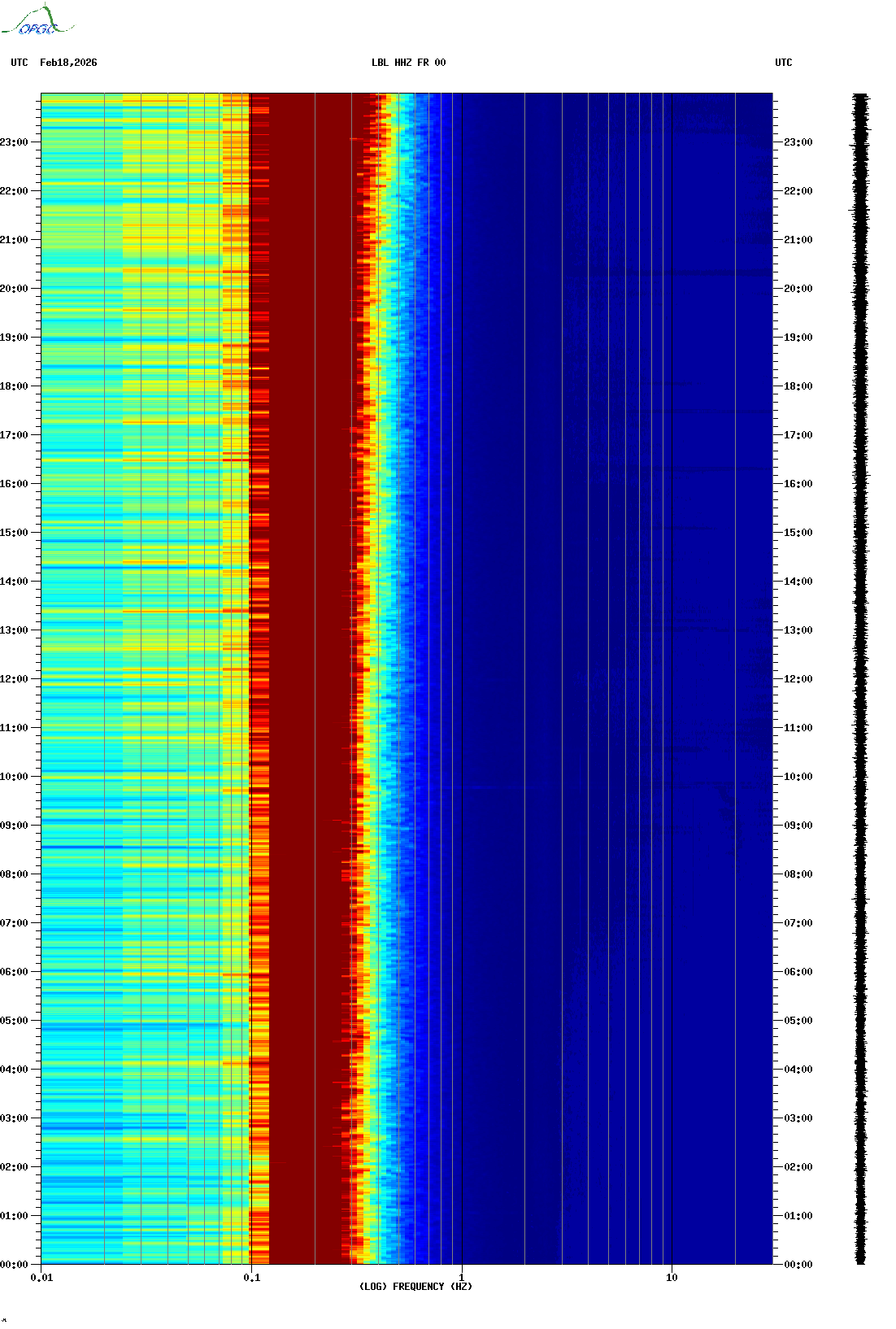Viewport: 896px width, 1329px height.
Task: Select the 00:00 marker on left time axis
Action: pos(15,1264)
